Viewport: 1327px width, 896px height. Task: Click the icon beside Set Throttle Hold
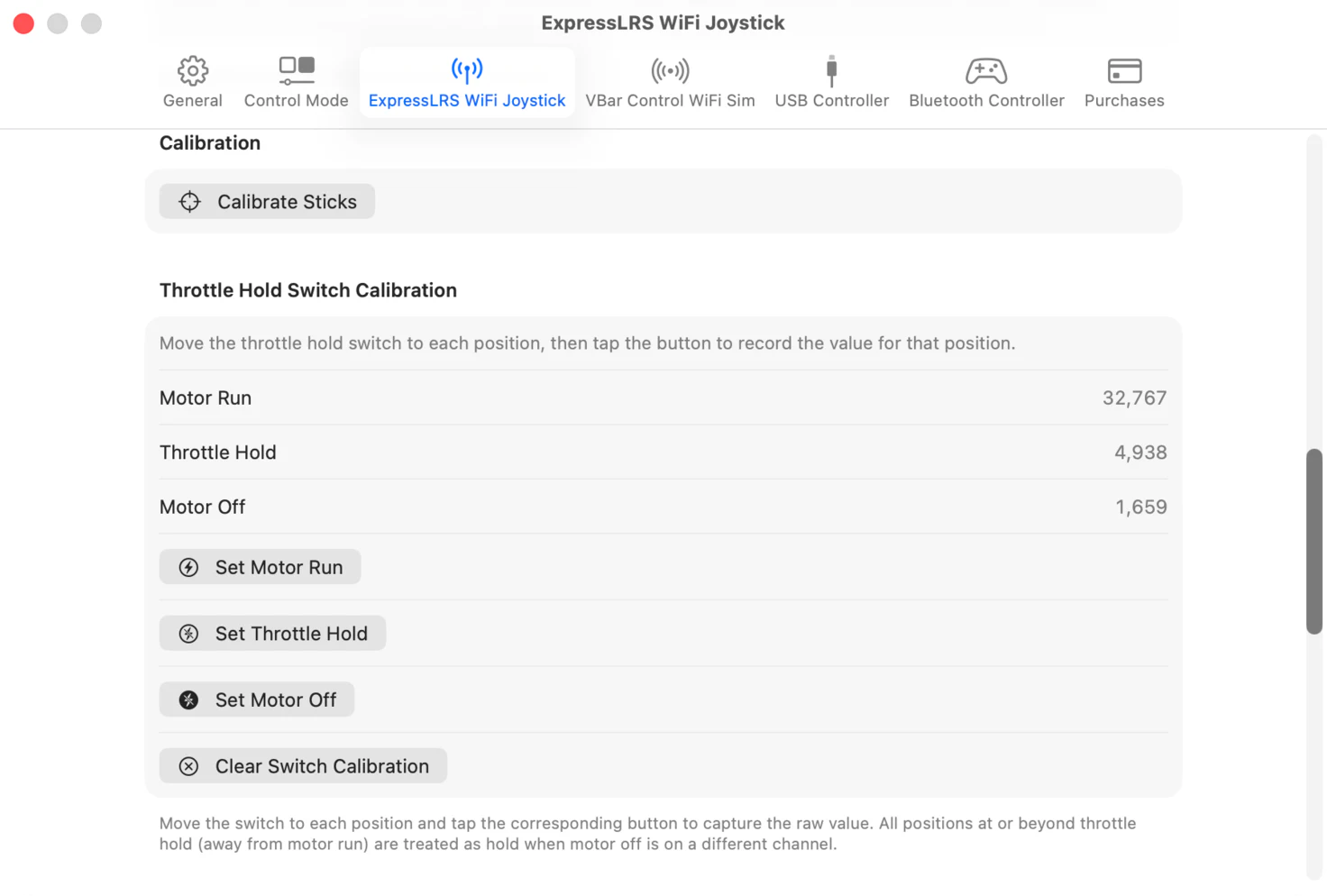point(188,634)
